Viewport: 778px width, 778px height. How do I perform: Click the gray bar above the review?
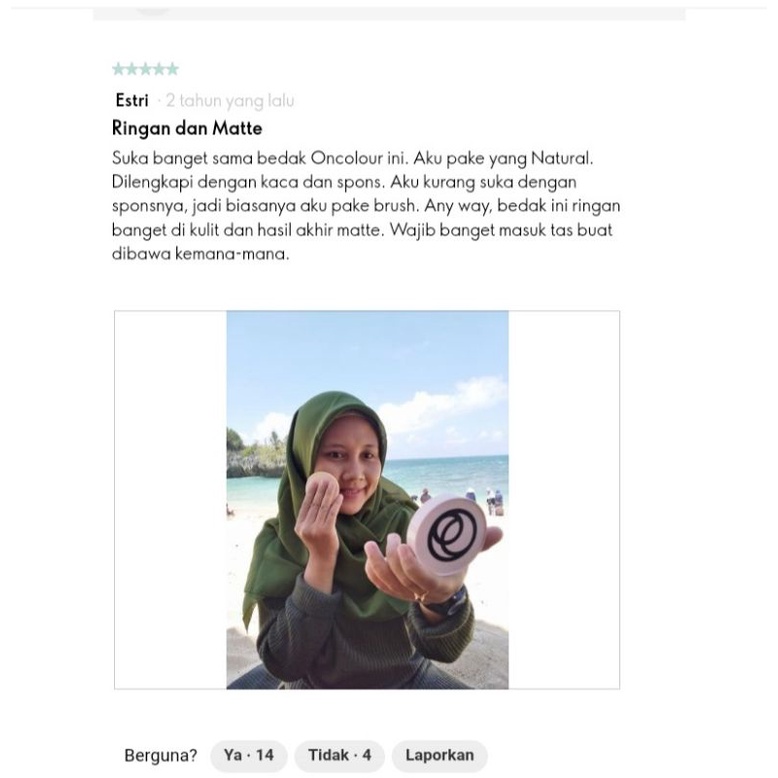389,14
